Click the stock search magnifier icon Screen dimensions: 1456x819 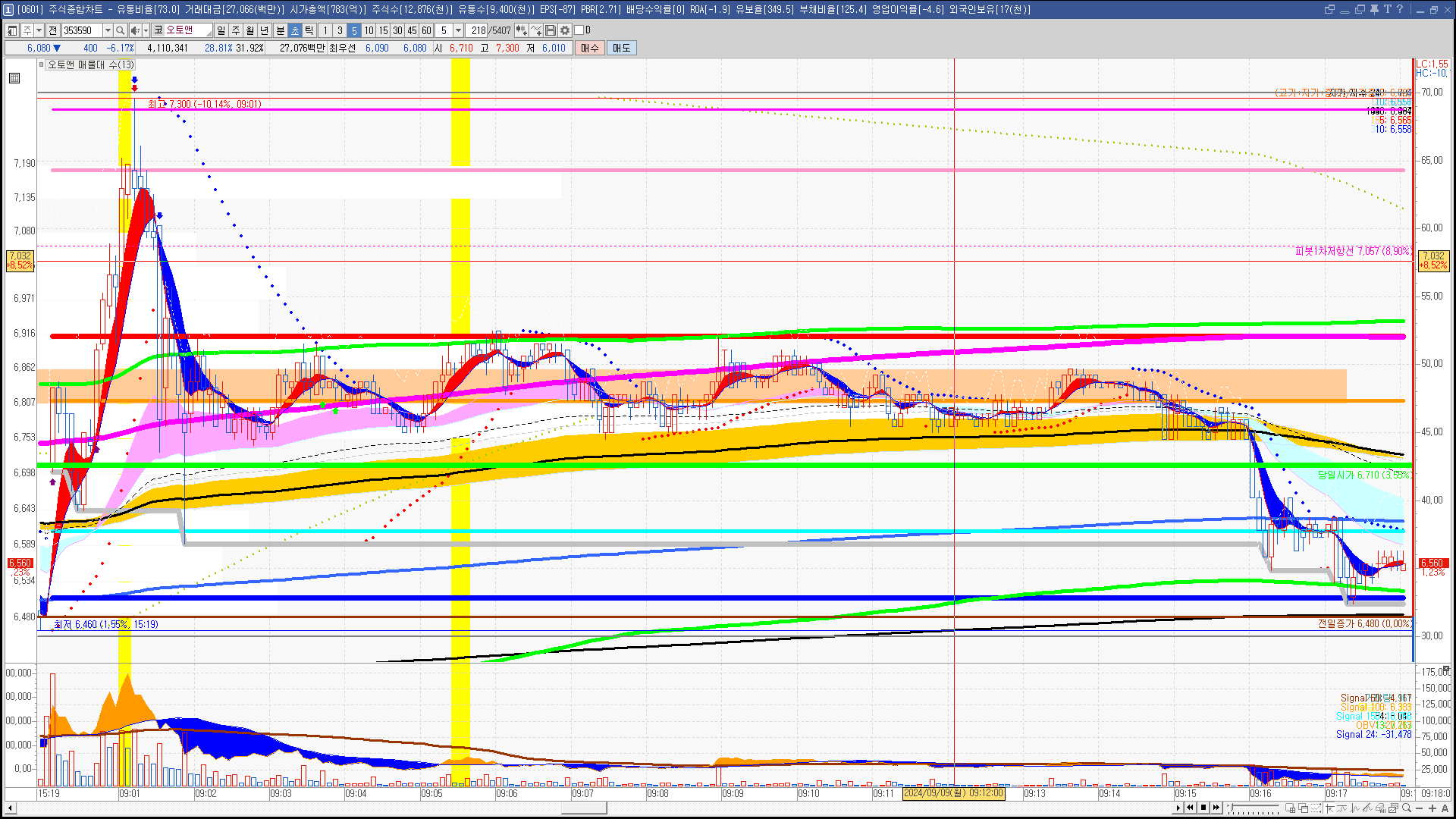pos(120,30)
